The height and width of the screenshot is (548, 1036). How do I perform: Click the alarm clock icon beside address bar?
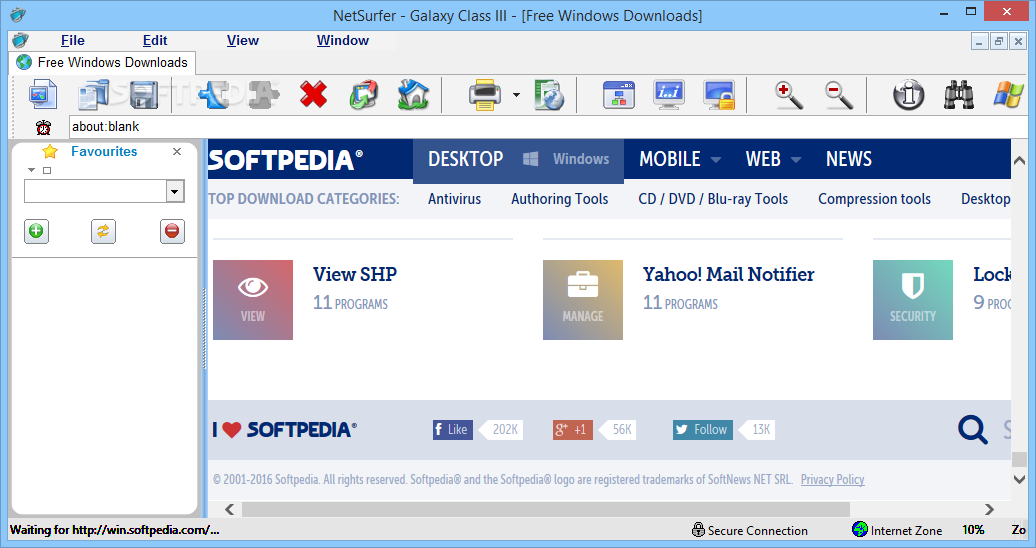tap(44, 127)
